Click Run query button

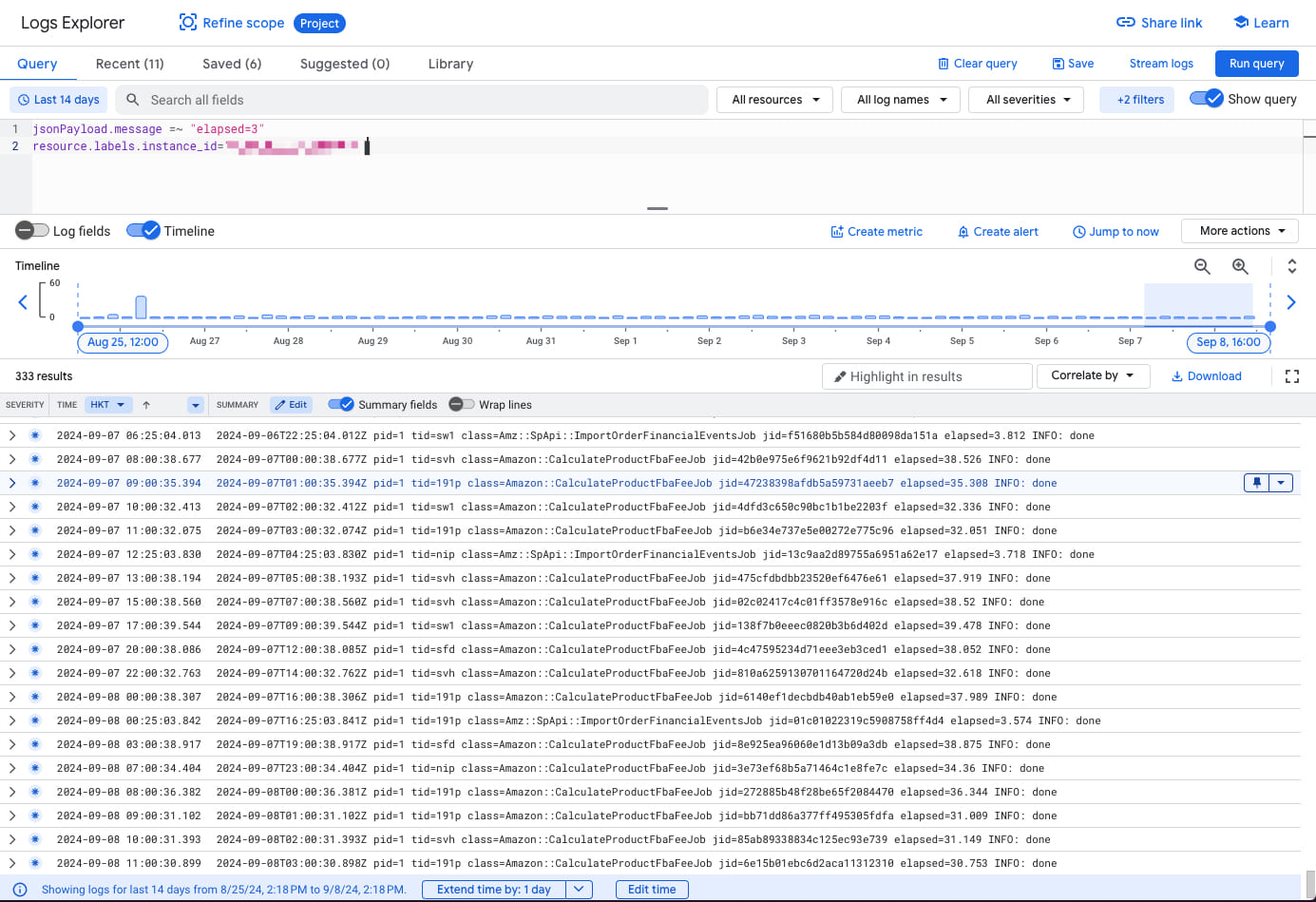tap(1256, 64)
